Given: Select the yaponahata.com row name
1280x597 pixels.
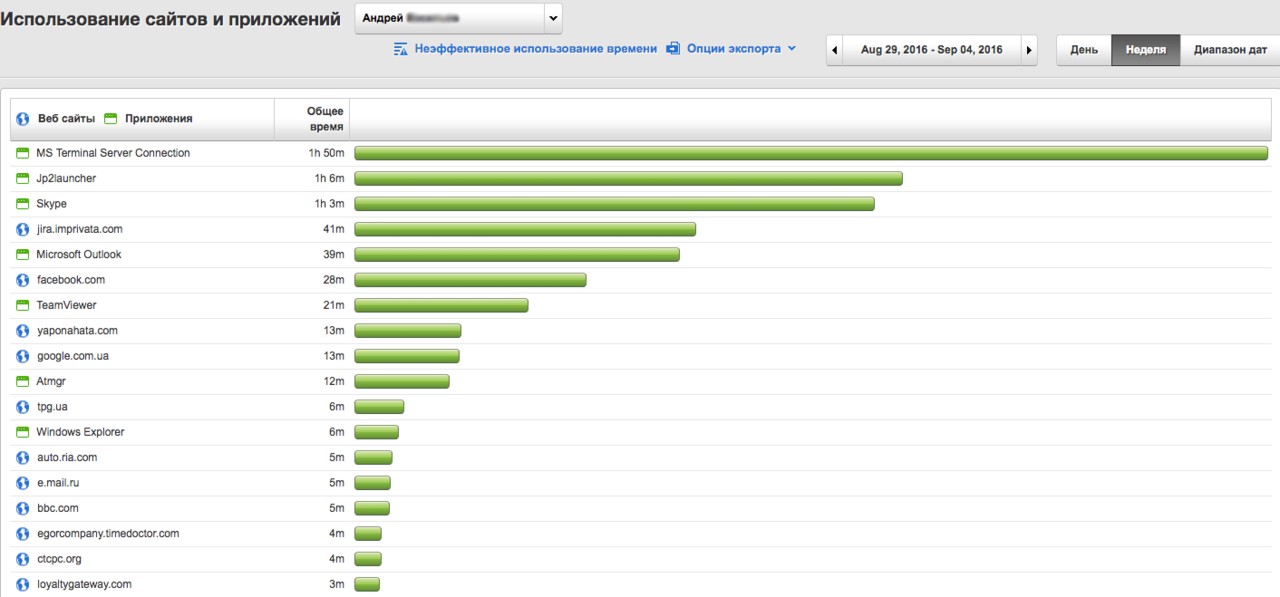Looking at the screenshot, I should [77, 331].
